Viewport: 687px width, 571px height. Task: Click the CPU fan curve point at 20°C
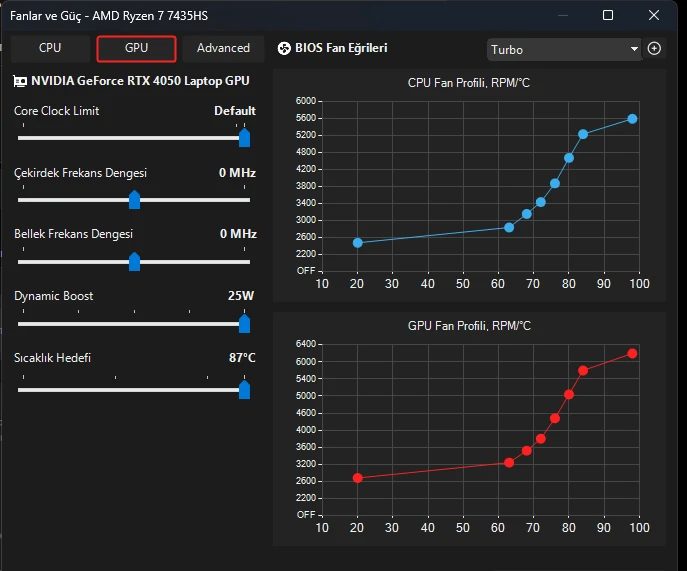pos(358,243)
